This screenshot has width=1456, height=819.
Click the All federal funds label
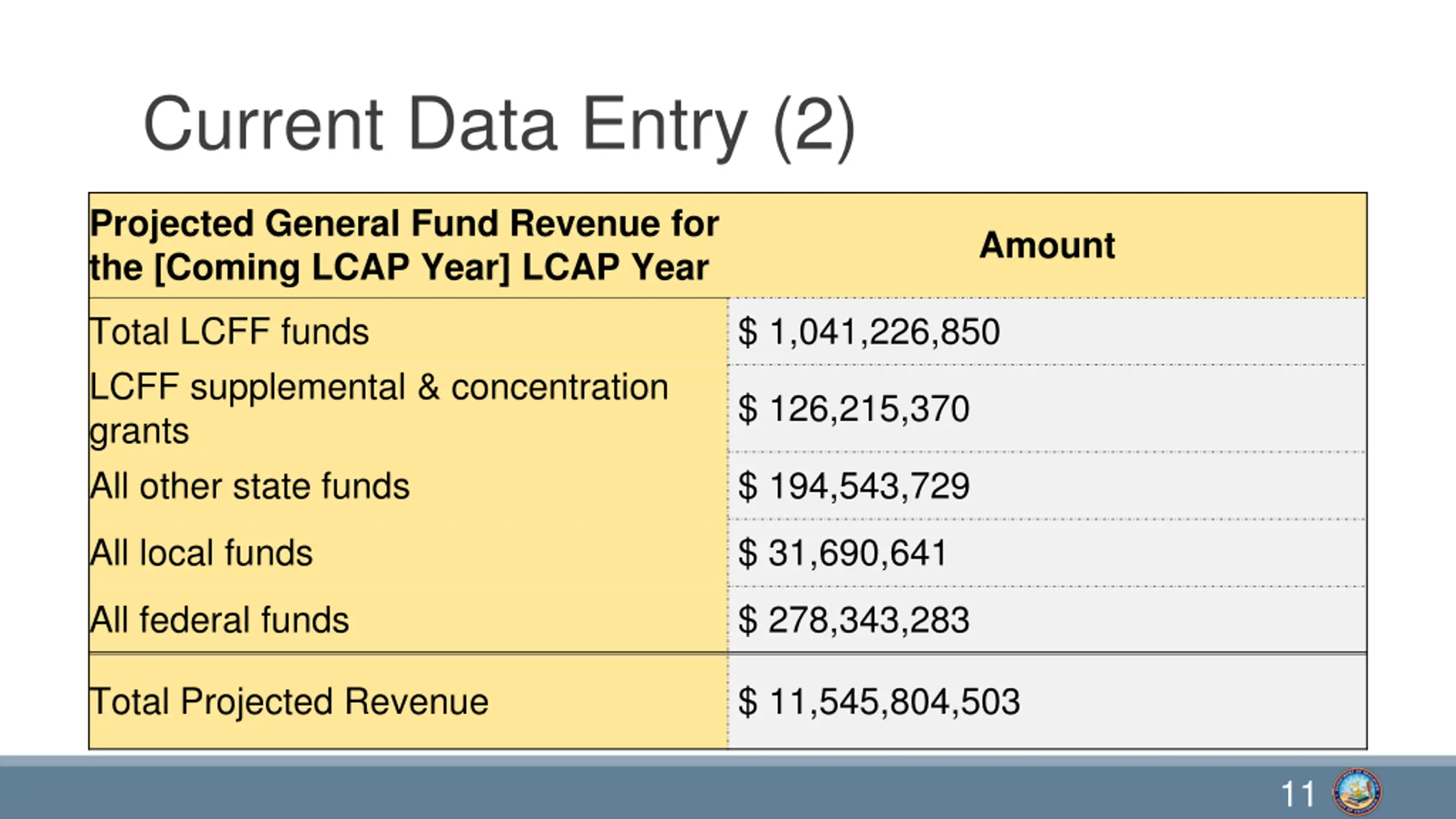point(220,620)
